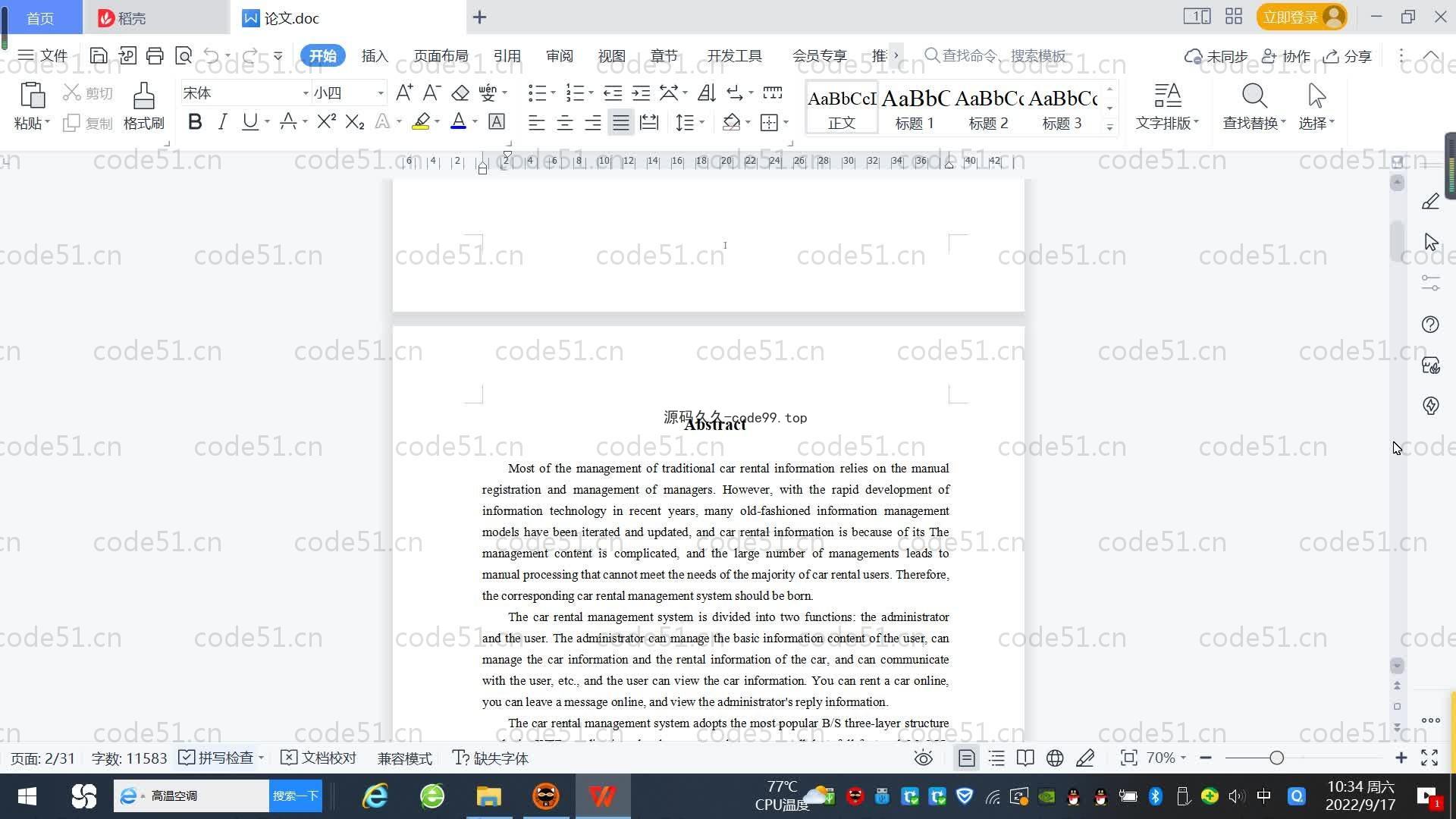Open the font size dropdown 小四

pyautogui.click(x=381, y=93)
